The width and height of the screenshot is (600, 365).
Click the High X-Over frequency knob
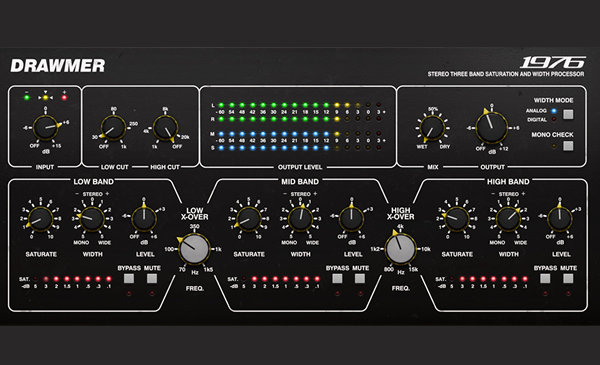401,249
